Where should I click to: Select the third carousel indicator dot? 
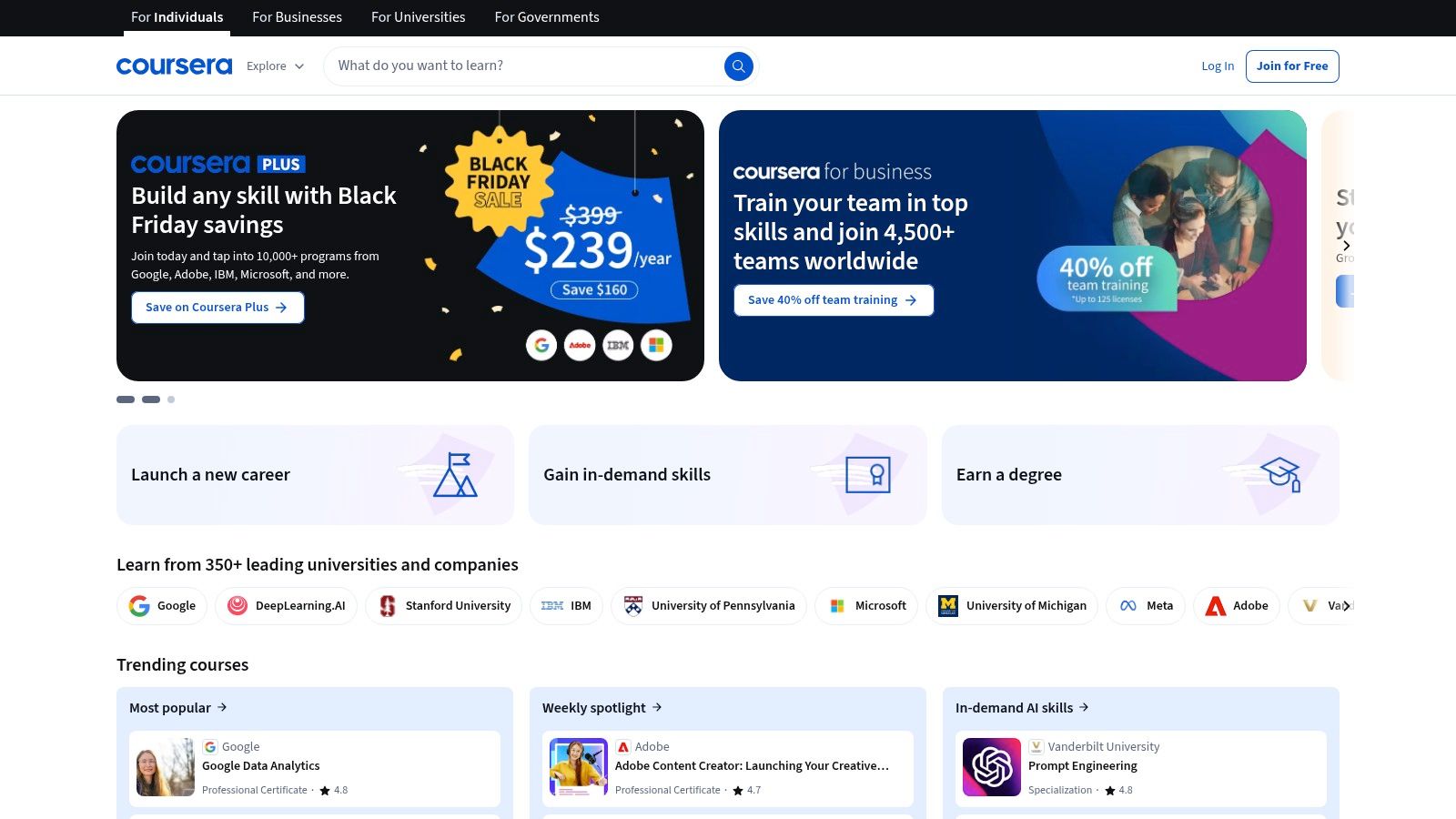(170, 399)
